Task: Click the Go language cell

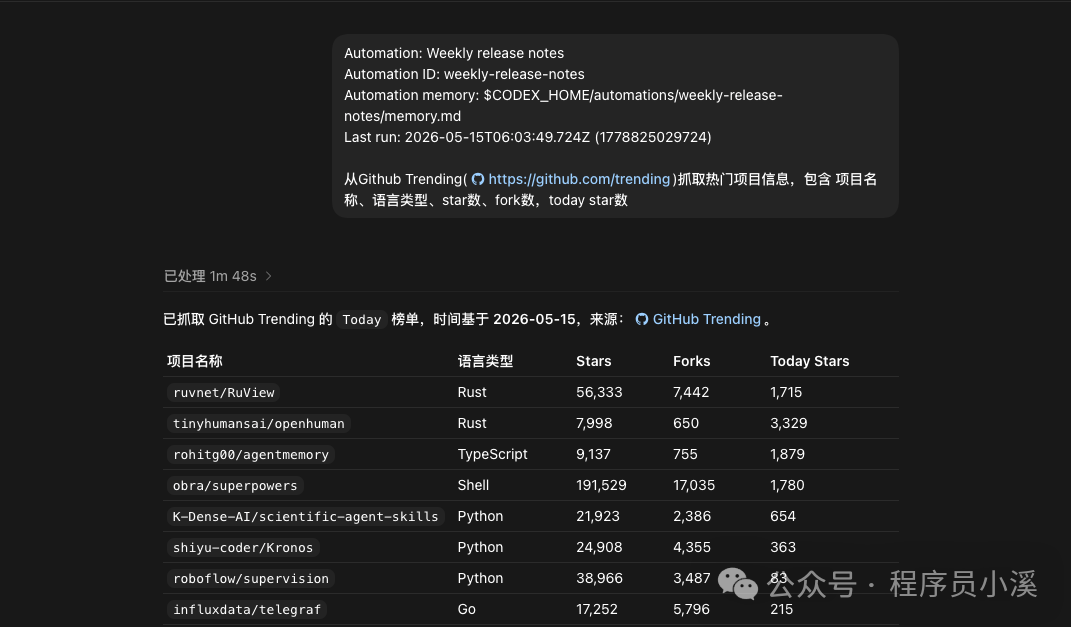Action: coord(467,609)
